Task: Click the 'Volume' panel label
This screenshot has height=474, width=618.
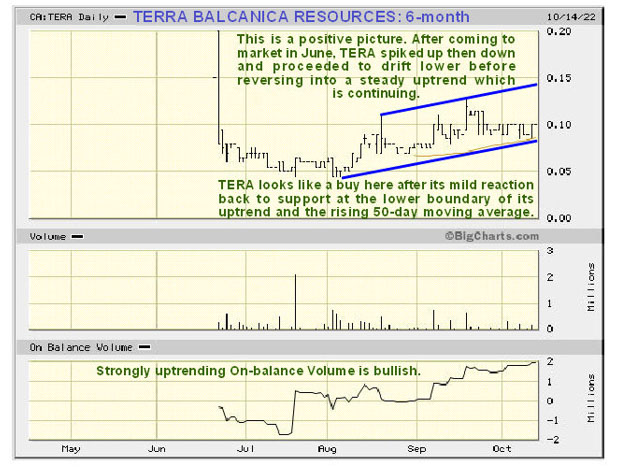Action: [48, 237]
